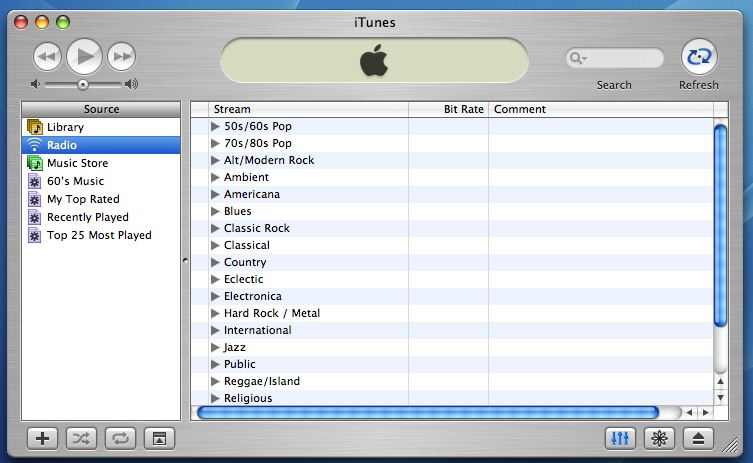Expand the International stream category

215,330
